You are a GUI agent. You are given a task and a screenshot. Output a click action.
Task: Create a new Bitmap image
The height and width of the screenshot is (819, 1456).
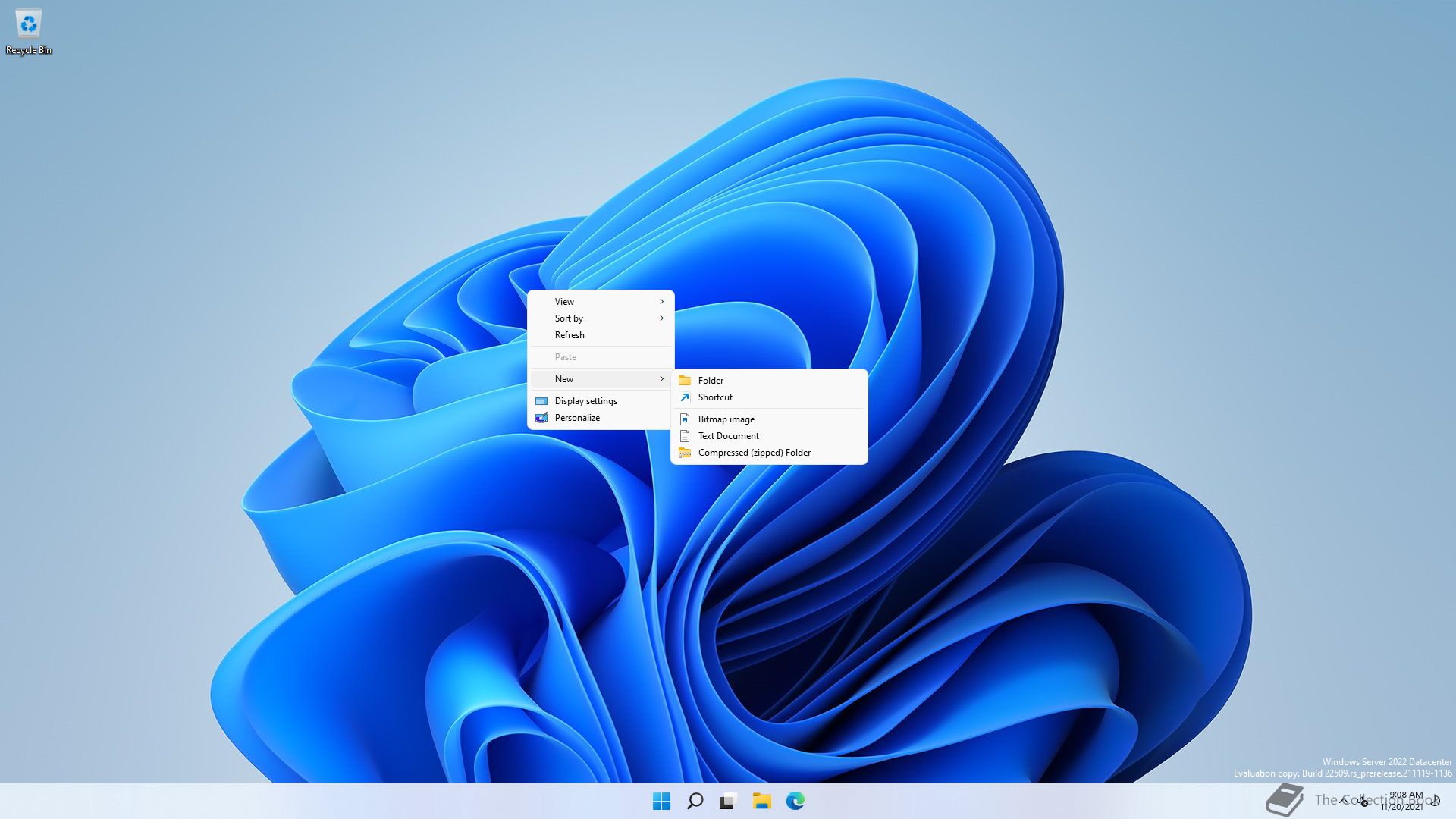[x=726, y=419]
